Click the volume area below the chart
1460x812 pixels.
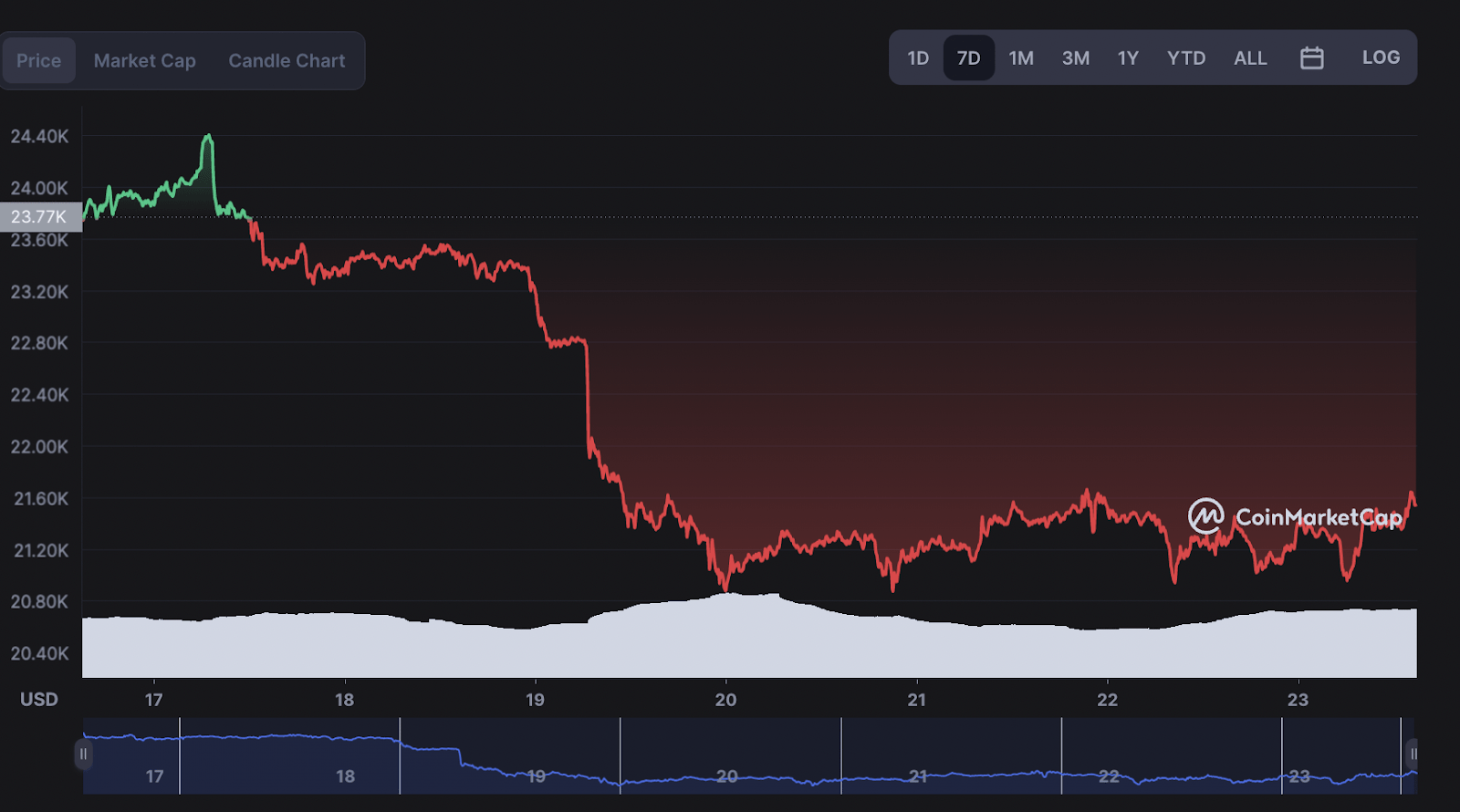pyautogui.click(x=749, y=639)
